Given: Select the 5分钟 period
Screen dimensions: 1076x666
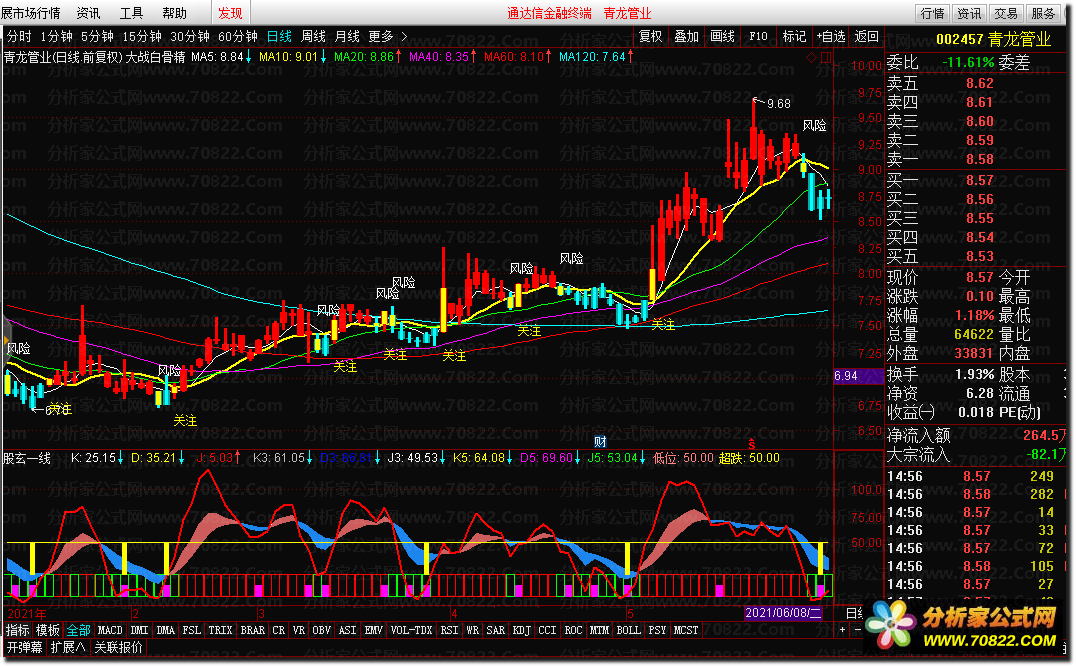Looking at the screenshot, I should pos(97,36).
